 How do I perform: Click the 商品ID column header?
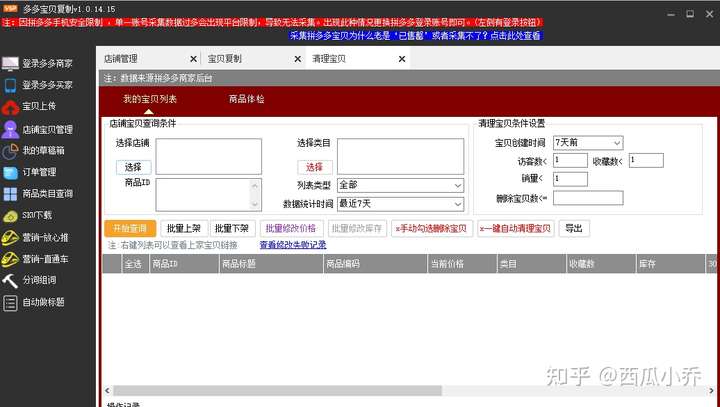[184, 264]
